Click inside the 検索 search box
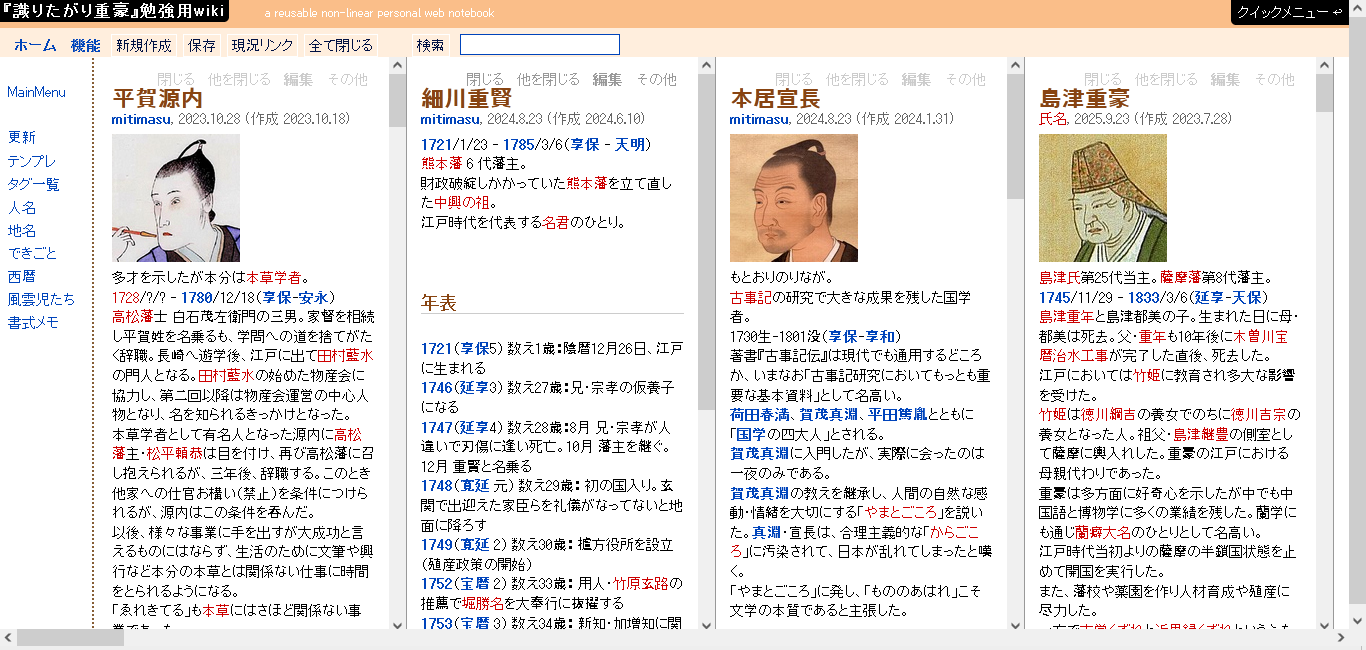 539,44
